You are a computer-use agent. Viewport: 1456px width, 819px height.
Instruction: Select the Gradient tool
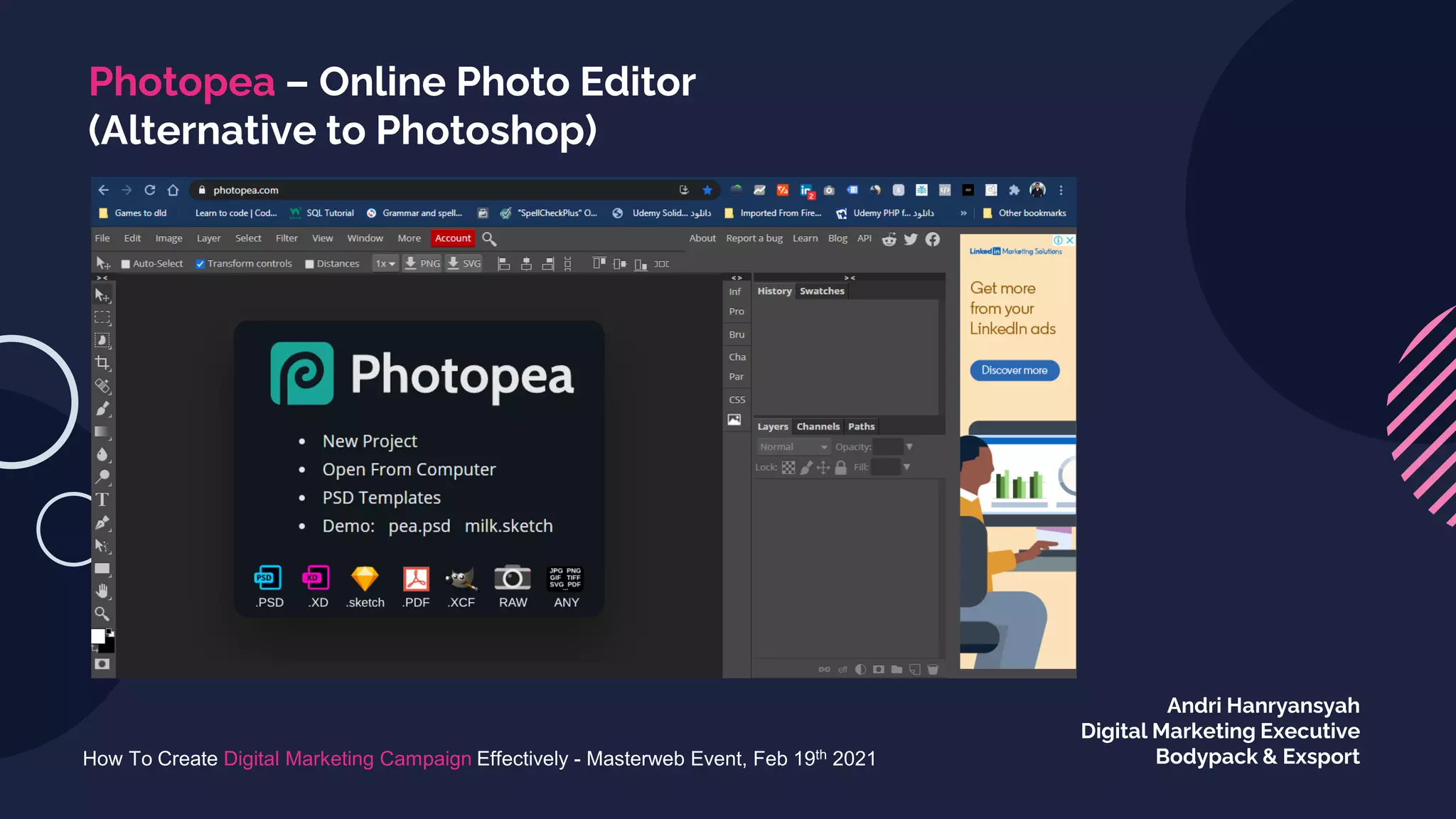coord(102,432)
